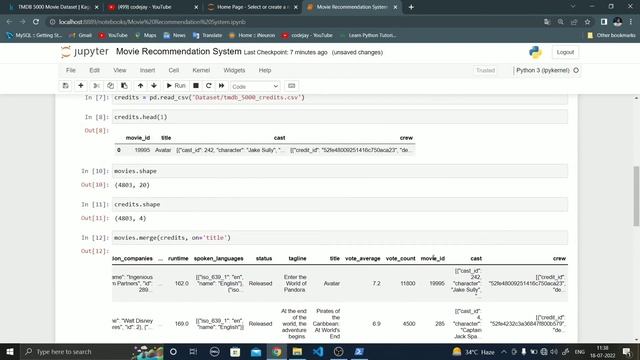
Task: Reload the page in Chrome
Action: [36, 22]
